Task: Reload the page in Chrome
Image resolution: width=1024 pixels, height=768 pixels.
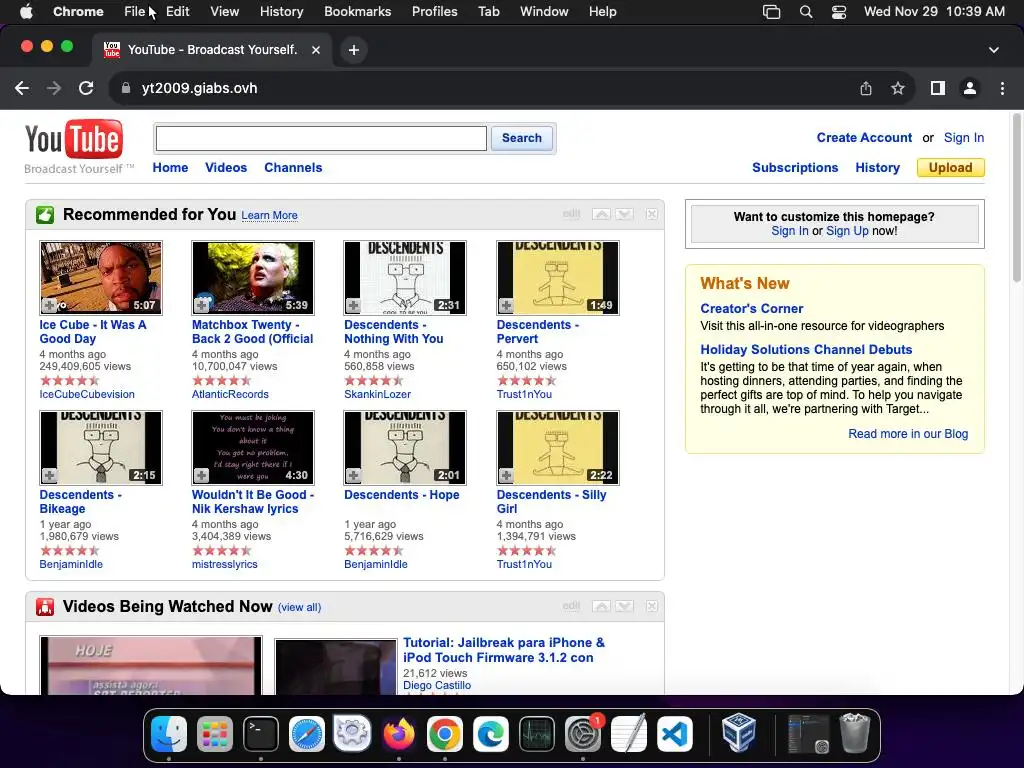Action: 86,88
